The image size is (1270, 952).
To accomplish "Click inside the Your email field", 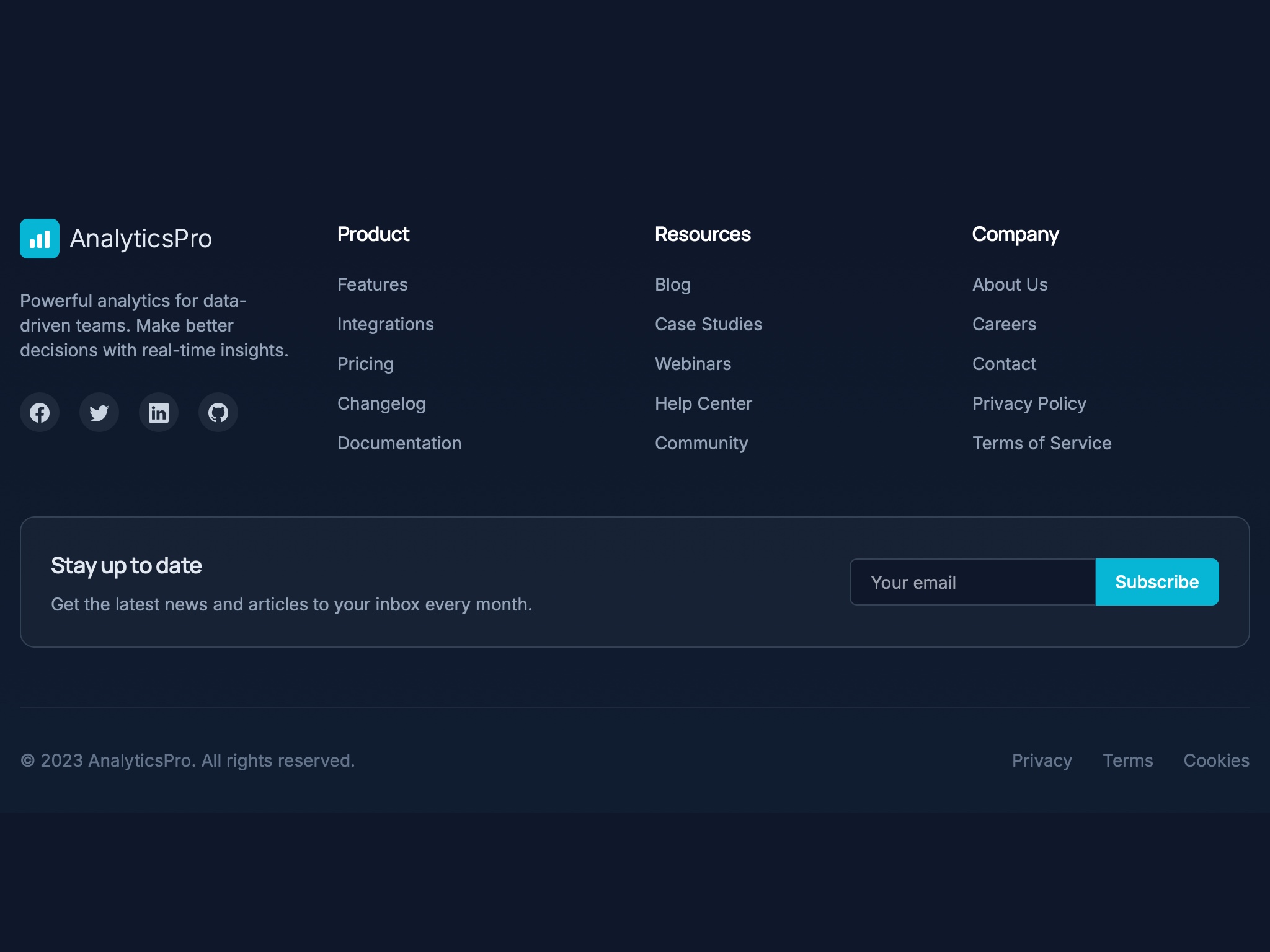I will [967, 581].
